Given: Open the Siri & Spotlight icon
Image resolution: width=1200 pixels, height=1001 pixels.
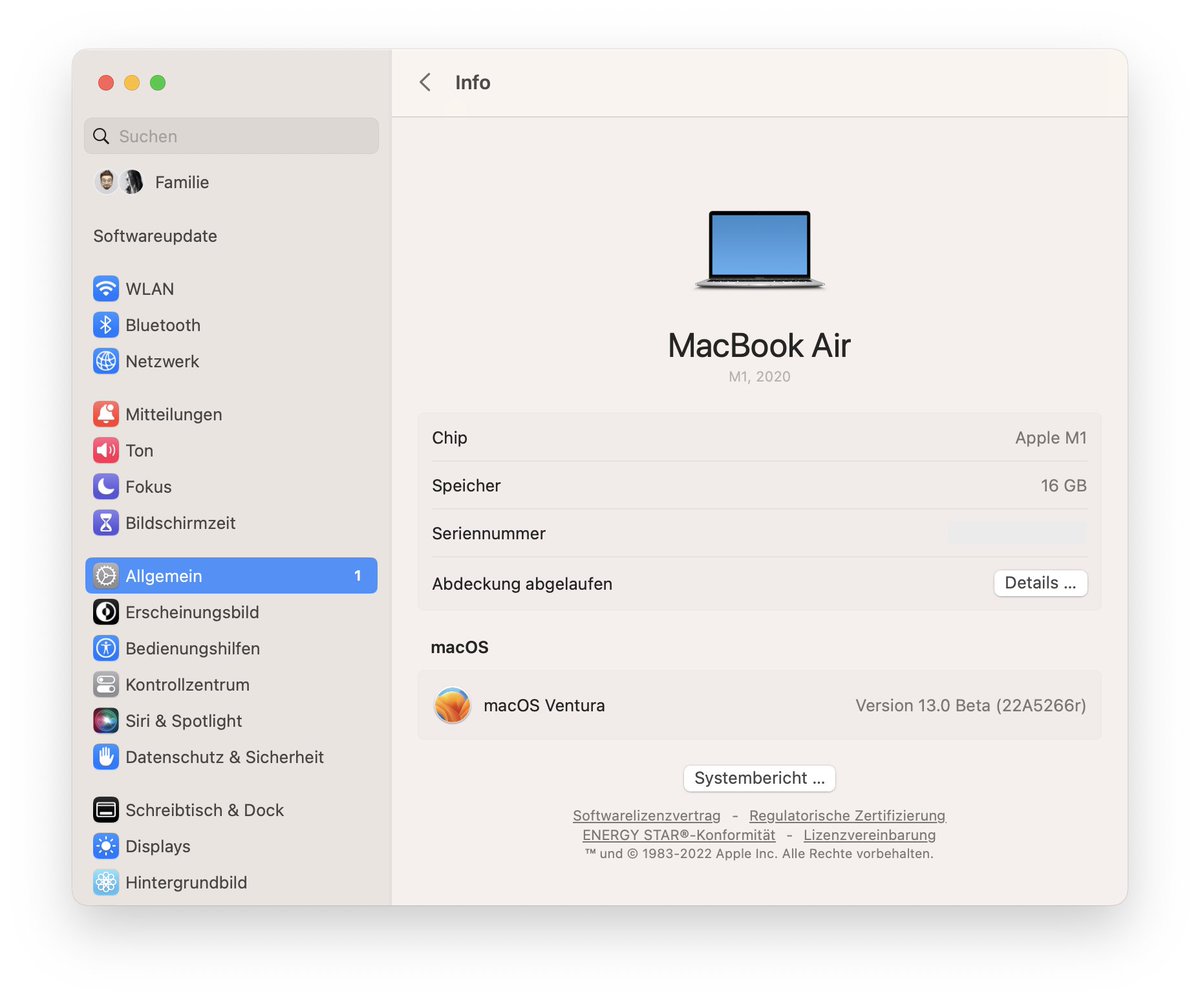Looking at the screenshot, I should click(106, 721).
